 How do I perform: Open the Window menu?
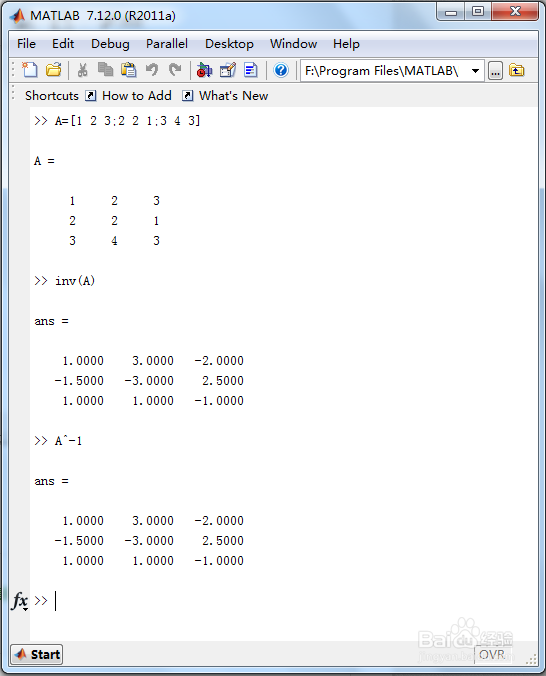coord(293,44)
